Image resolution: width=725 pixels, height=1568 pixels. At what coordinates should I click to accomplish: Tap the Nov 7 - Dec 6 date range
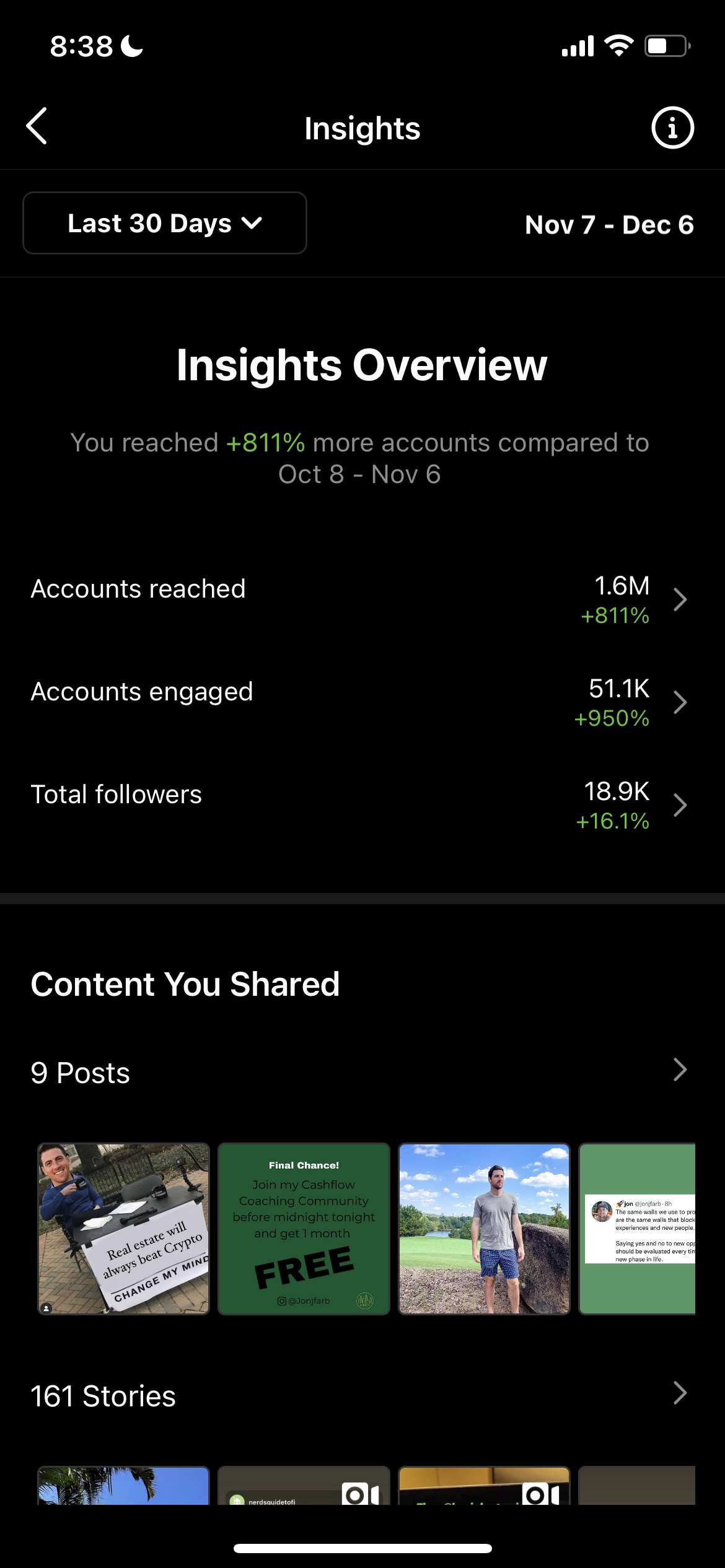[x=609, y=224]
